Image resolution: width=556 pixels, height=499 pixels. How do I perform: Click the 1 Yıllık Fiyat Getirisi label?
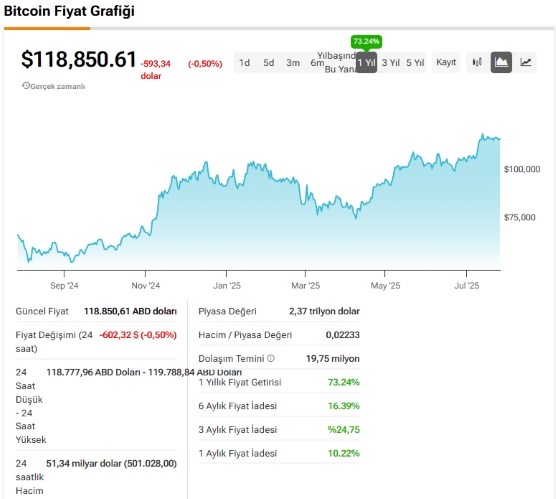pyautogui.click(x=240, y=382)
